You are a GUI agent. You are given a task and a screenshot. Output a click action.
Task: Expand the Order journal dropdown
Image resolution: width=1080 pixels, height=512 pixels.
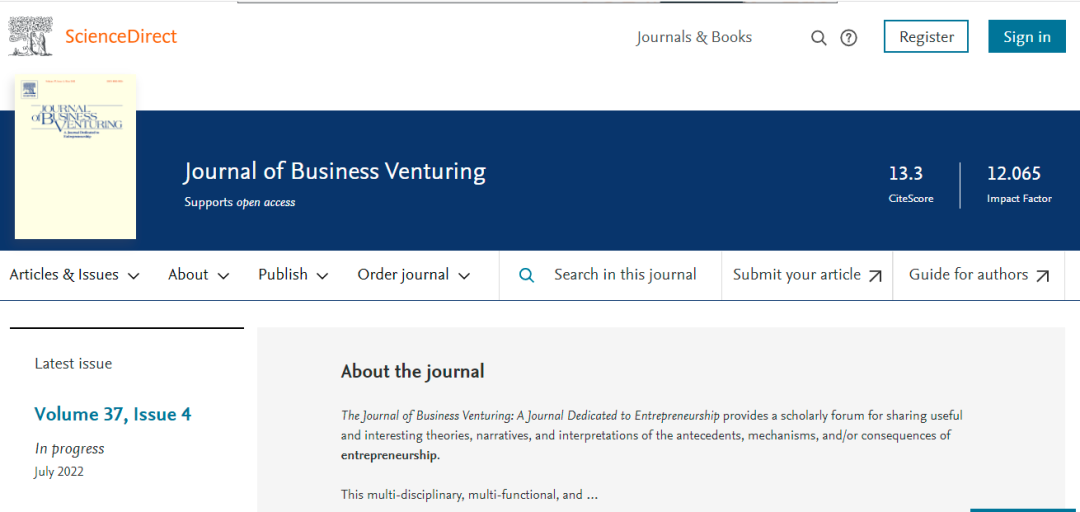pyautogui.click(x=413, y=275)
